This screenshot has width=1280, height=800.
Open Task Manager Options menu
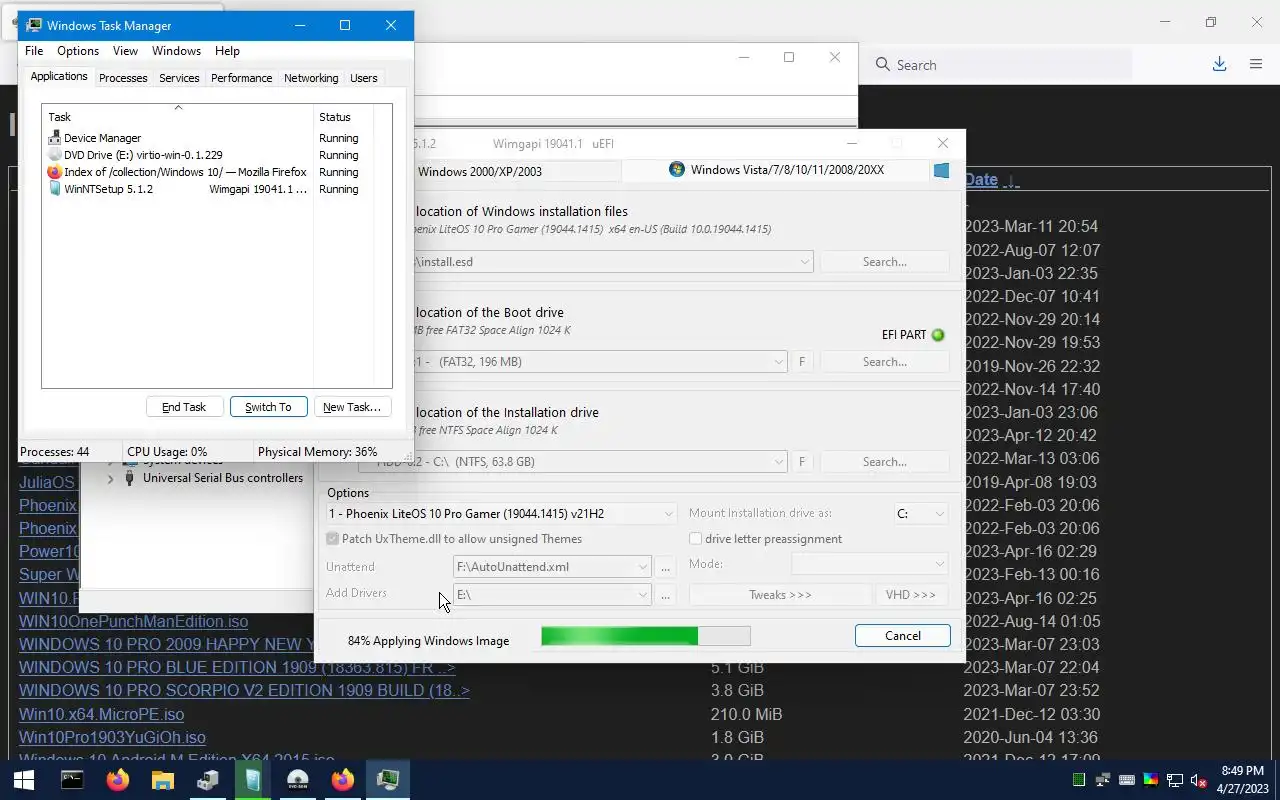[x=78, y=51]
